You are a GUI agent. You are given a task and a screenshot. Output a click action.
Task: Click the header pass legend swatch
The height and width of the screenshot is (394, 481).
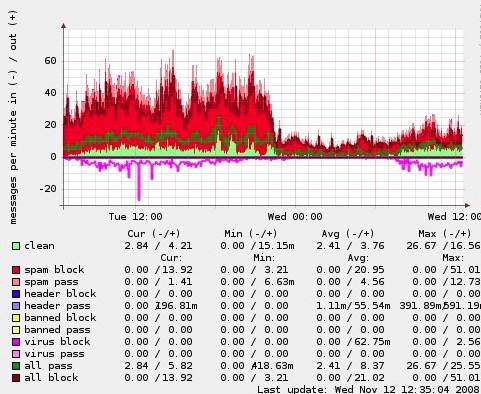[x=16, y=306]
